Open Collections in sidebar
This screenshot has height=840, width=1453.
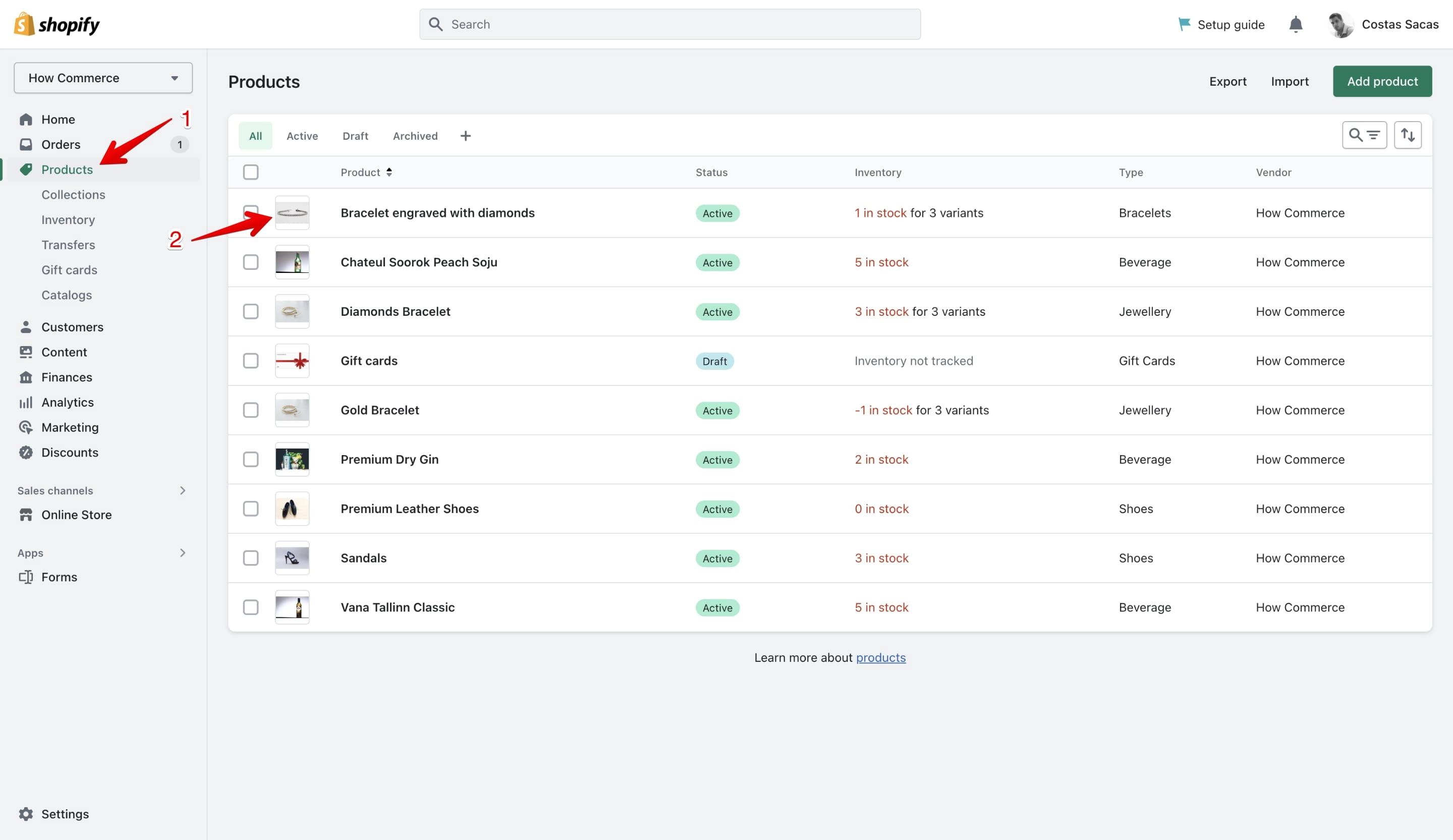coord(73,195)
